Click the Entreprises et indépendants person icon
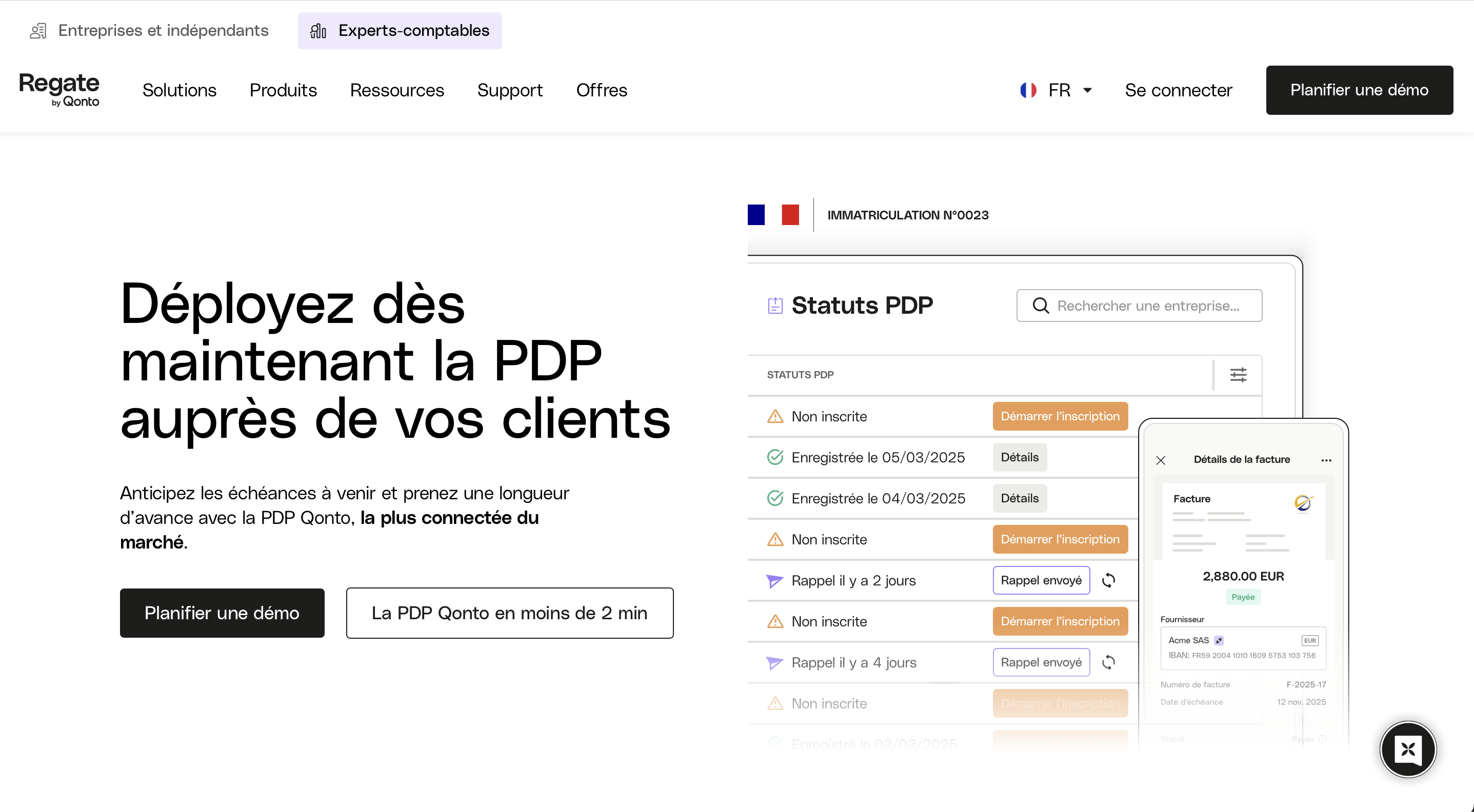This screenshot has height=812, width=1474. click(38, 31)
